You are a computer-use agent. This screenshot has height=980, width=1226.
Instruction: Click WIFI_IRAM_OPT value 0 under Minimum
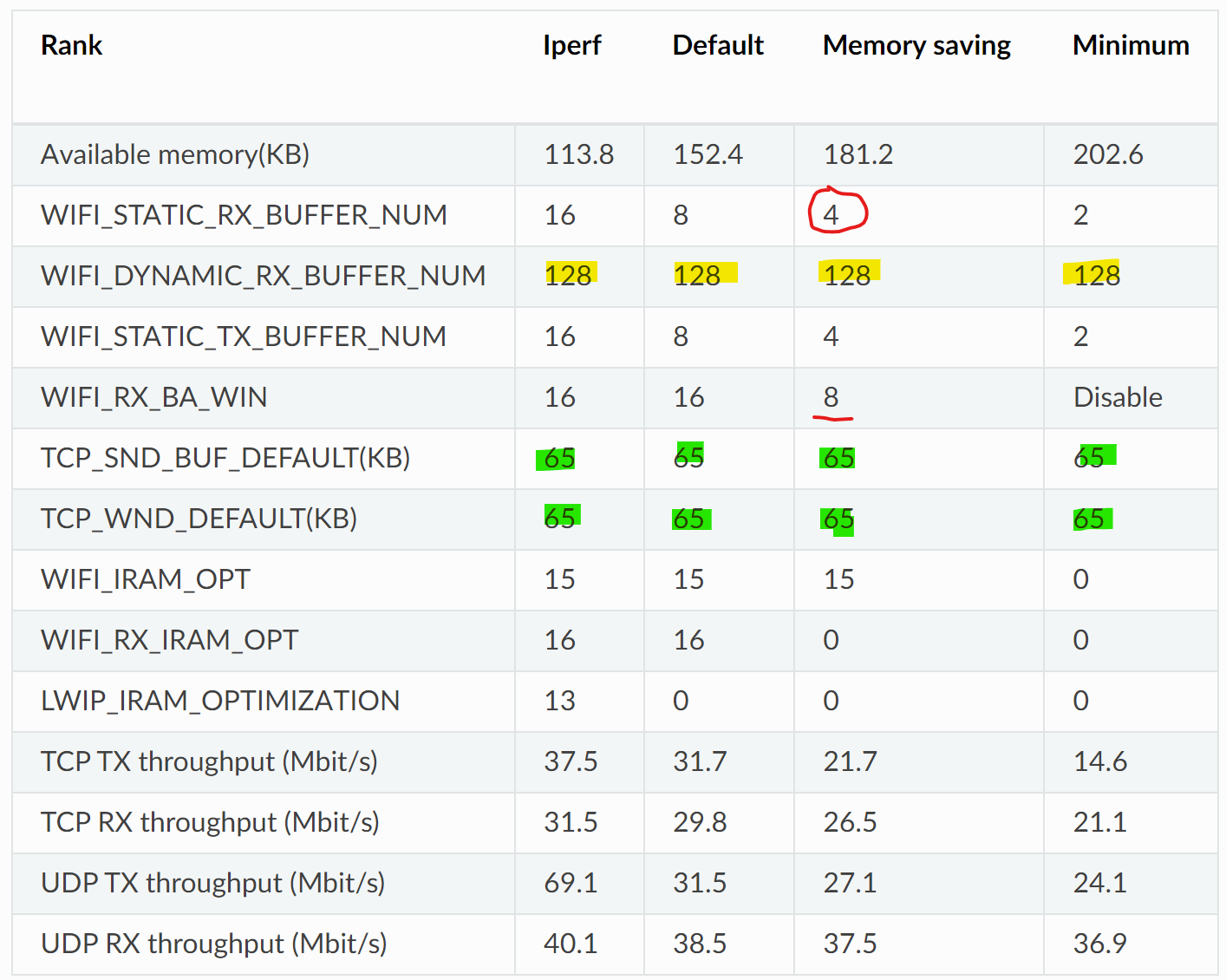coord(1080,579)
